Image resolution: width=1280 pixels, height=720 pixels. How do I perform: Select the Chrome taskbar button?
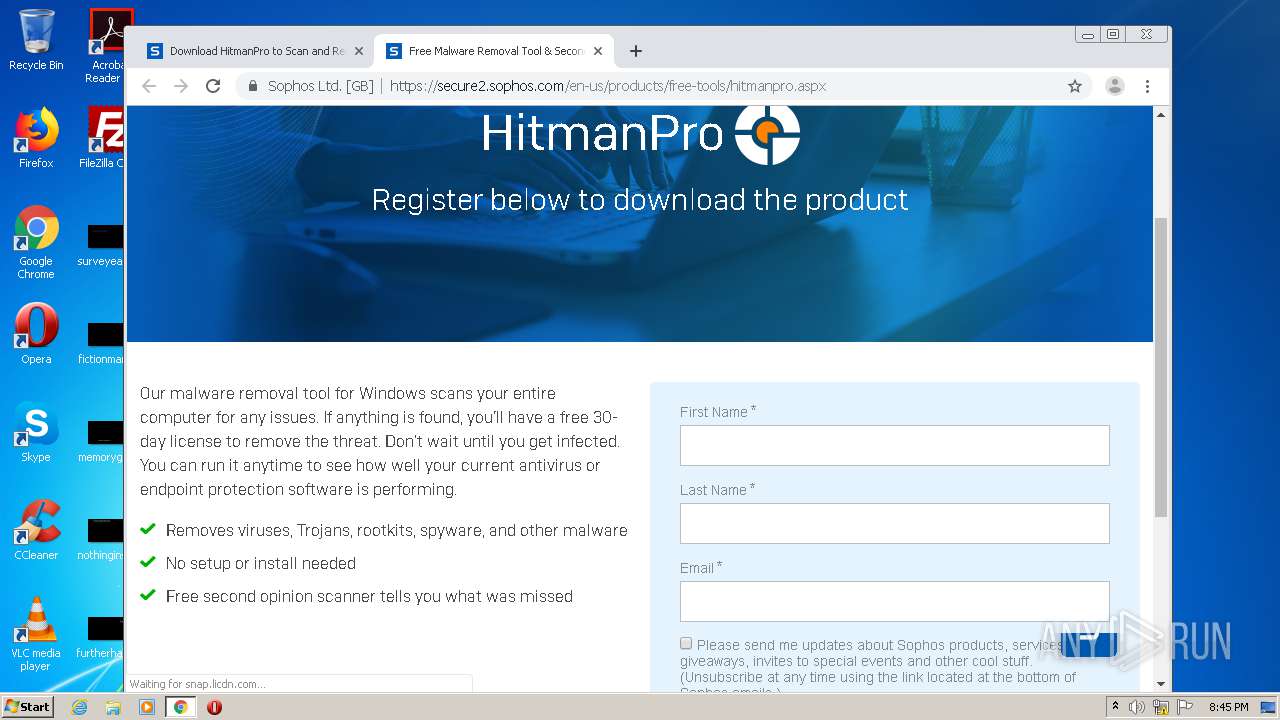pyautogui.click(x=180, y=707)
